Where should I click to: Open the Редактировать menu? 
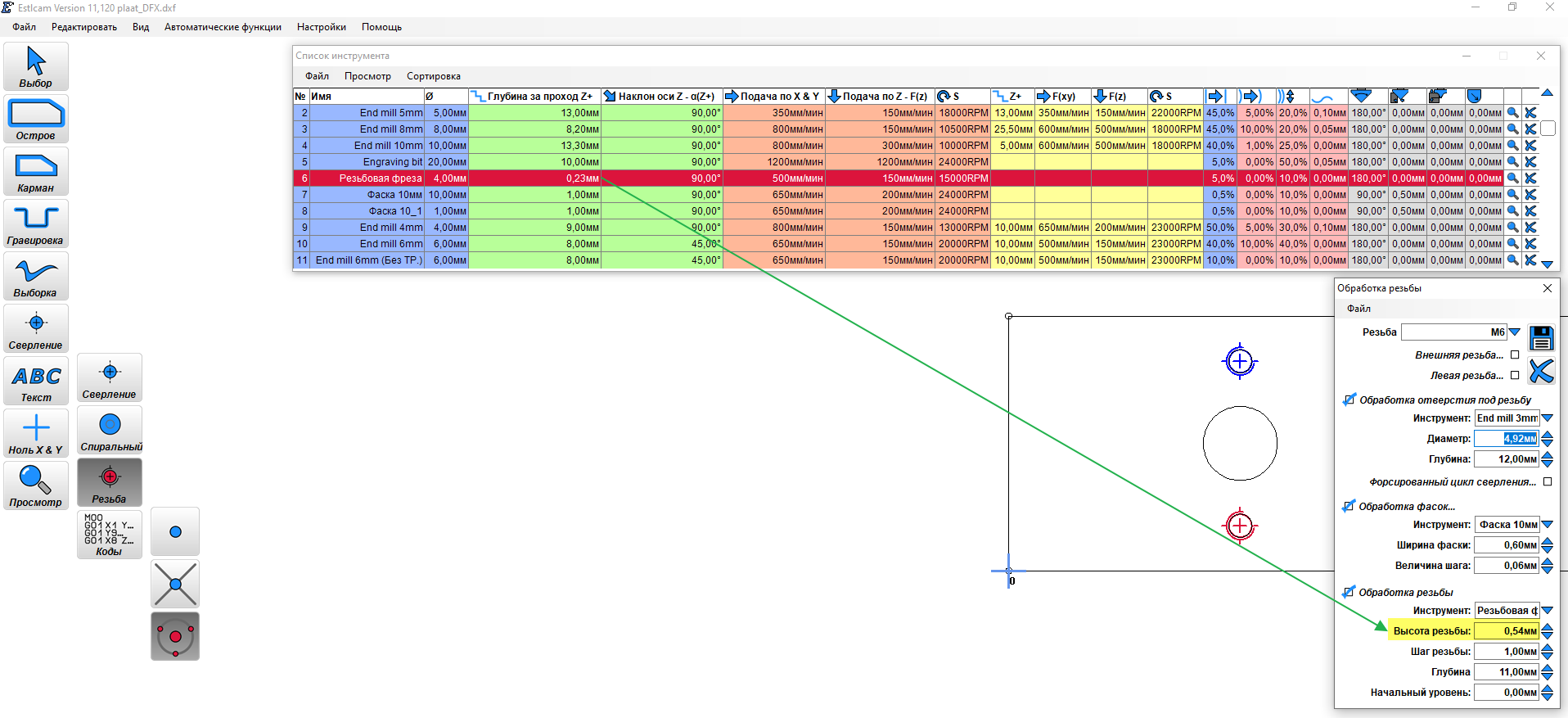84,27
